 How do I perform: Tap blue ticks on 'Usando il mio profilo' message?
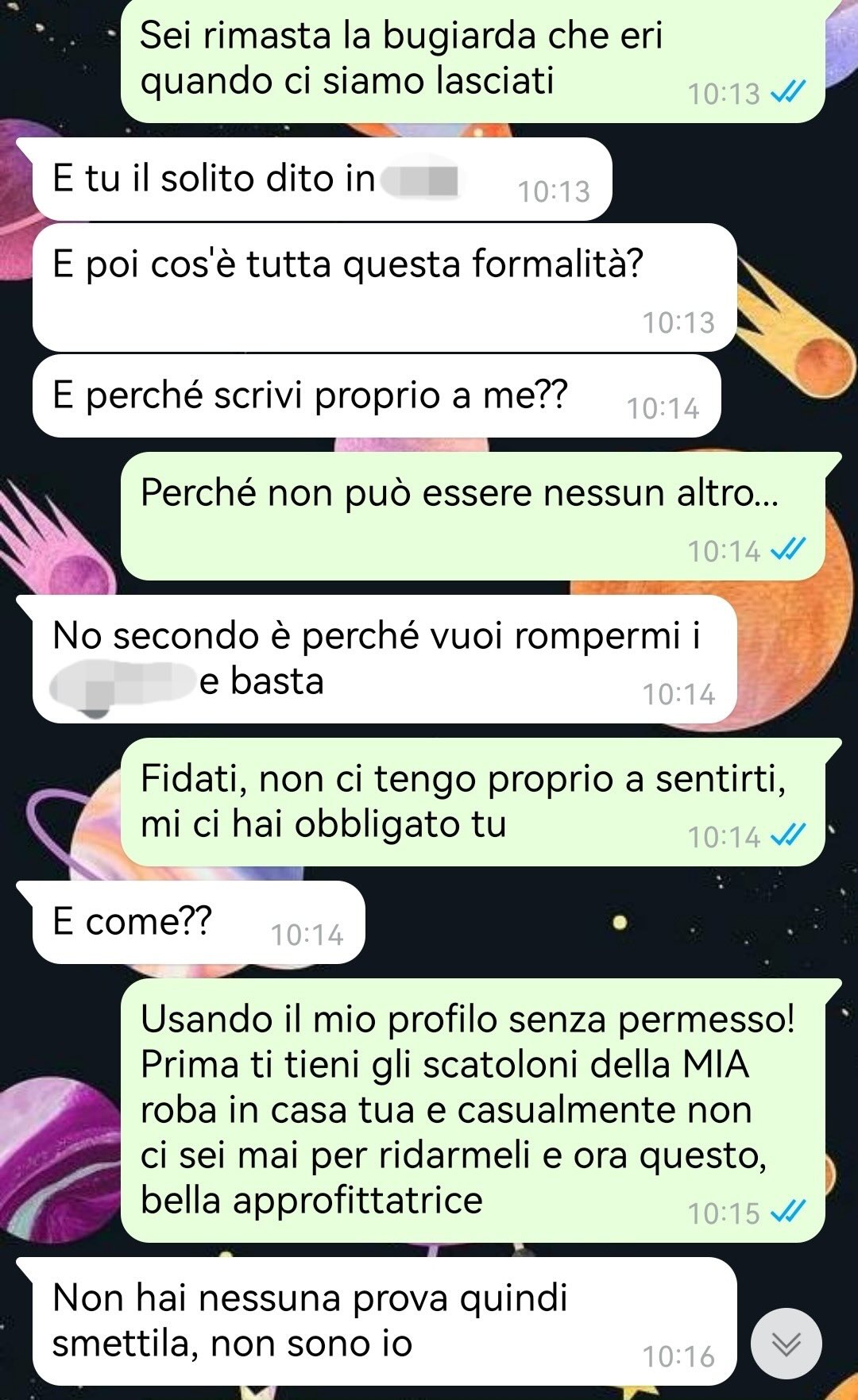click(x=789, y=1212)
